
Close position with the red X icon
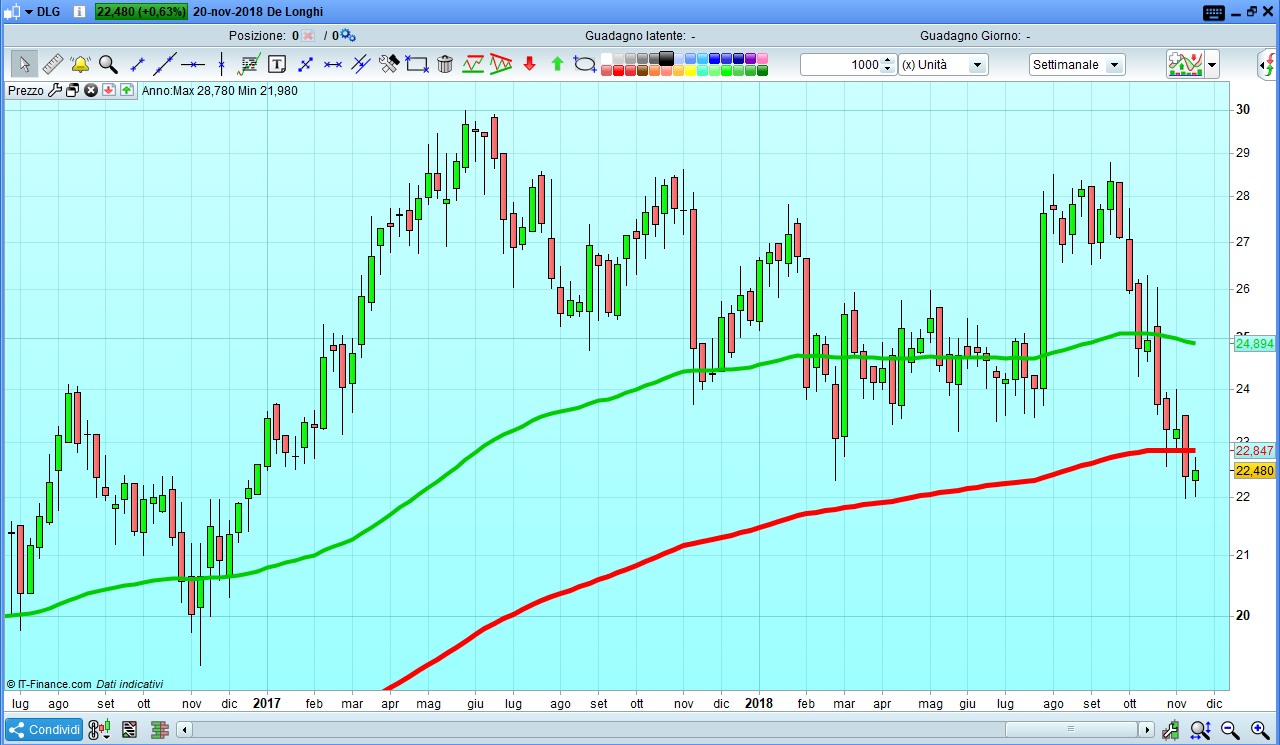pyautogui.click(x=308, y=35)
